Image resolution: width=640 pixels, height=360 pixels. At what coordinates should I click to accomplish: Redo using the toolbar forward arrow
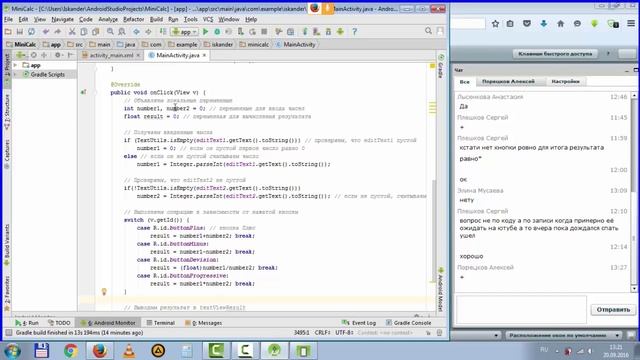point(58,31)
